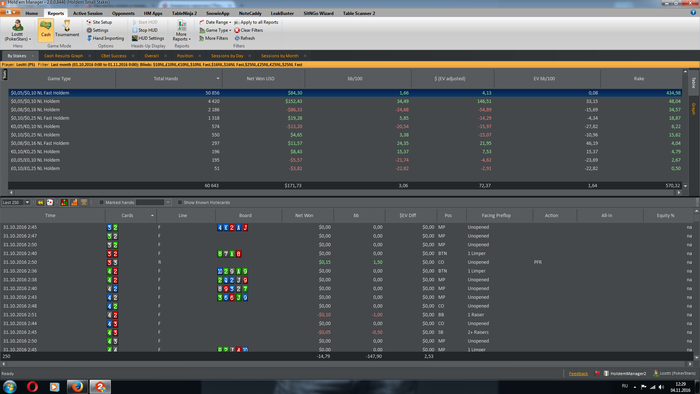Select the $0,05/$0,10 NL Fast Holdem row
700x394 pixels.
pos(345,93)
